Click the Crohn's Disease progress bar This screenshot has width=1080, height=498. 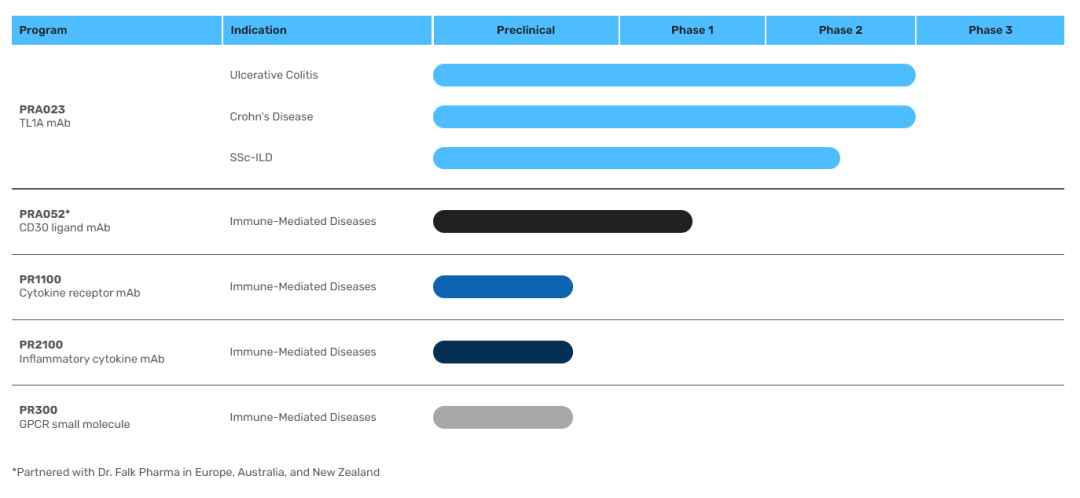pyautogui.click(x=674, y=117)
